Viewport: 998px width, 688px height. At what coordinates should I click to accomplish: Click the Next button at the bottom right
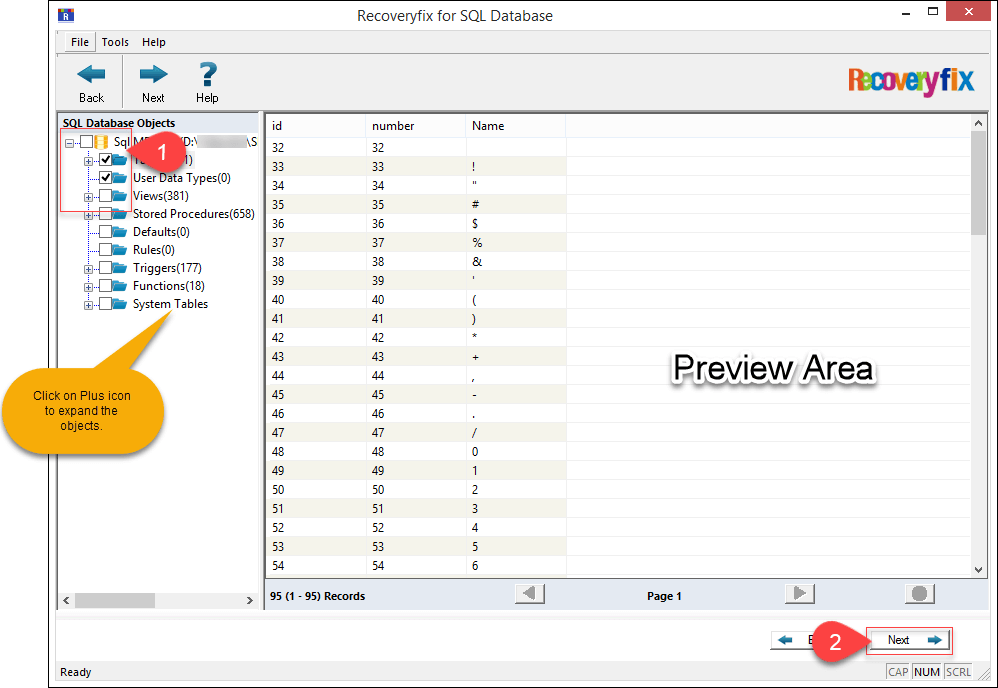(909, 640)
